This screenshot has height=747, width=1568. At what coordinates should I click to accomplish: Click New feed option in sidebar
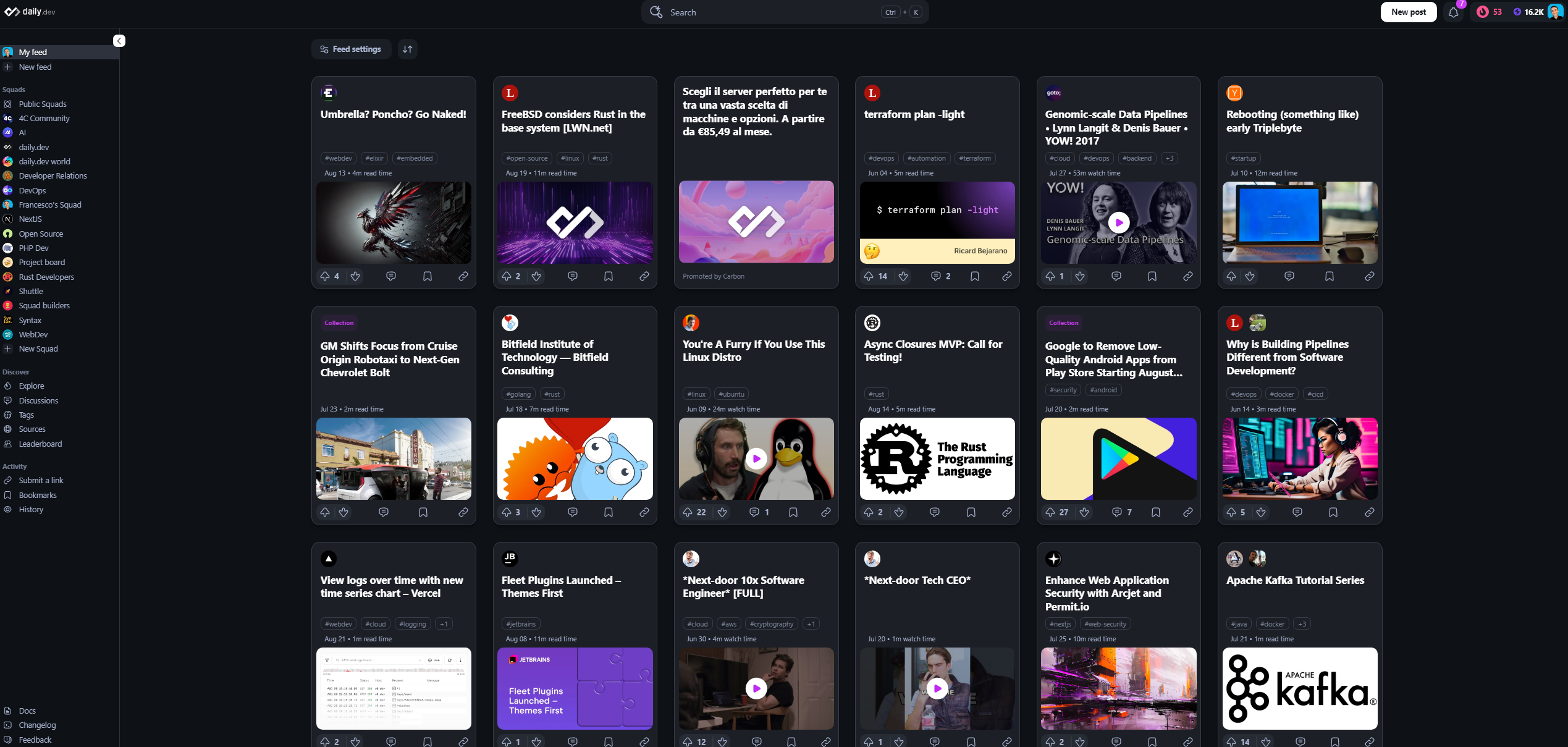click(x=35, y=67)
